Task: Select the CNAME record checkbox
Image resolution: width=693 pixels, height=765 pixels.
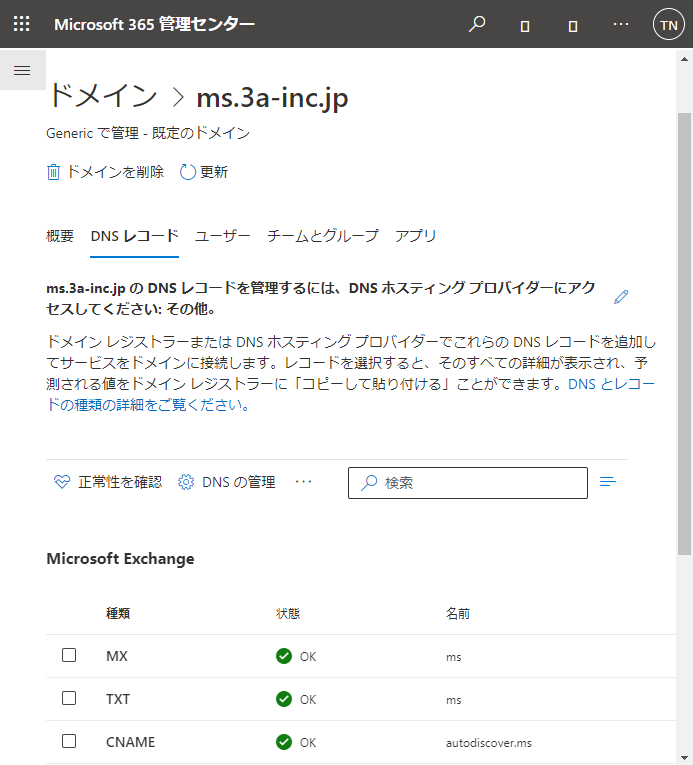Action: [x=69, y=741]
